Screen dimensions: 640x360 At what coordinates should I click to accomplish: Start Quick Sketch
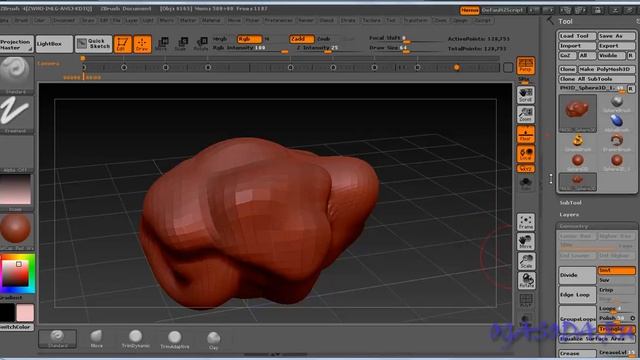[93, 44]
